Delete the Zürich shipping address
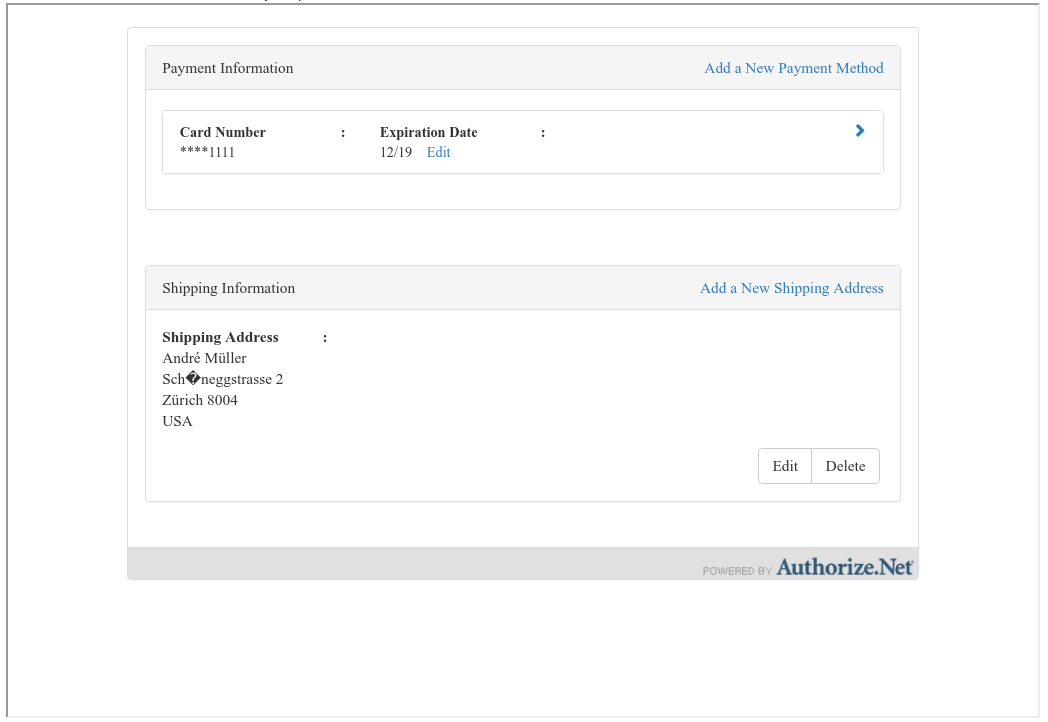The height and width of the screenshot is (722, 1048). (845, 465)
